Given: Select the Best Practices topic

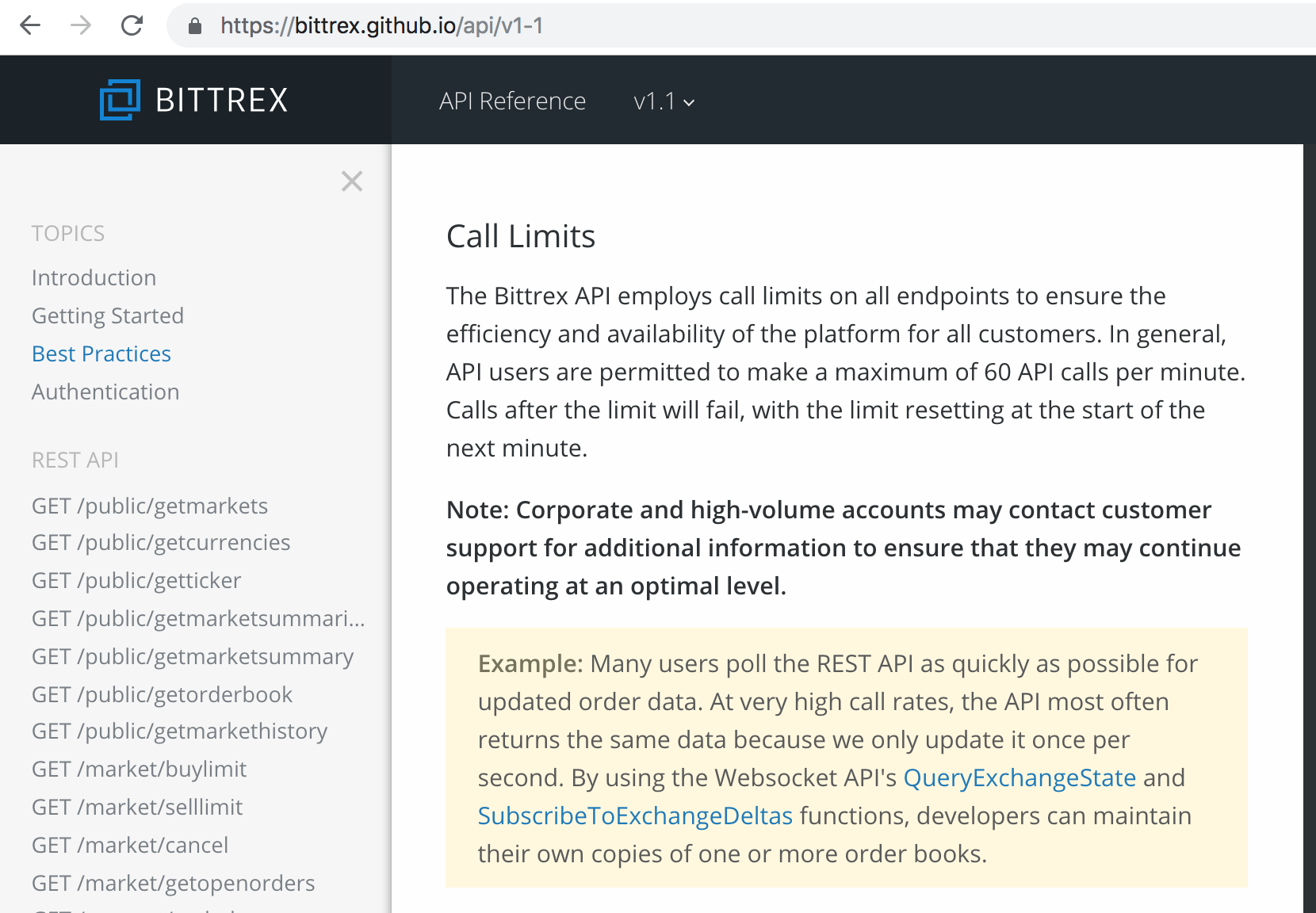Looking at the screenshot, I should point(101,353).
